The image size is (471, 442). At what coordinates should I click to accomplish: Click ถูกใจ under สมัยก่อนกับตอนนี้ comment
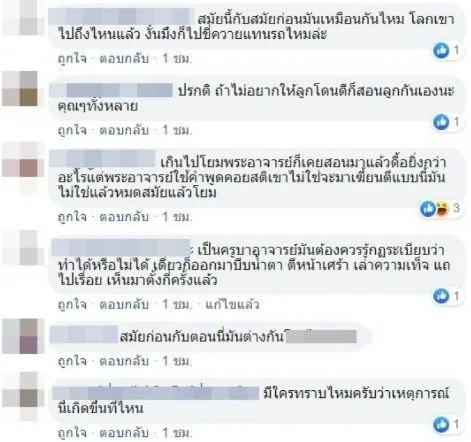pos(72,361)
